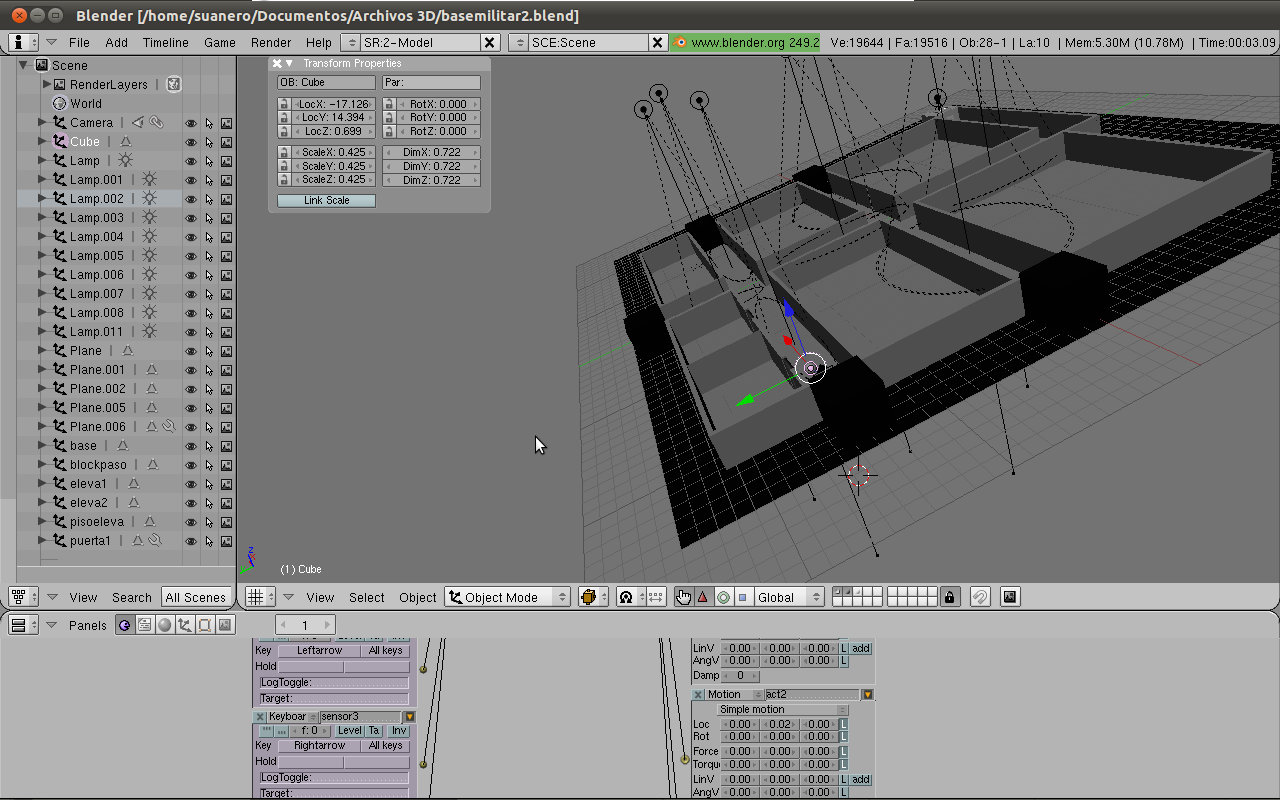Click the Inv button on sensor3

point(399,731)
